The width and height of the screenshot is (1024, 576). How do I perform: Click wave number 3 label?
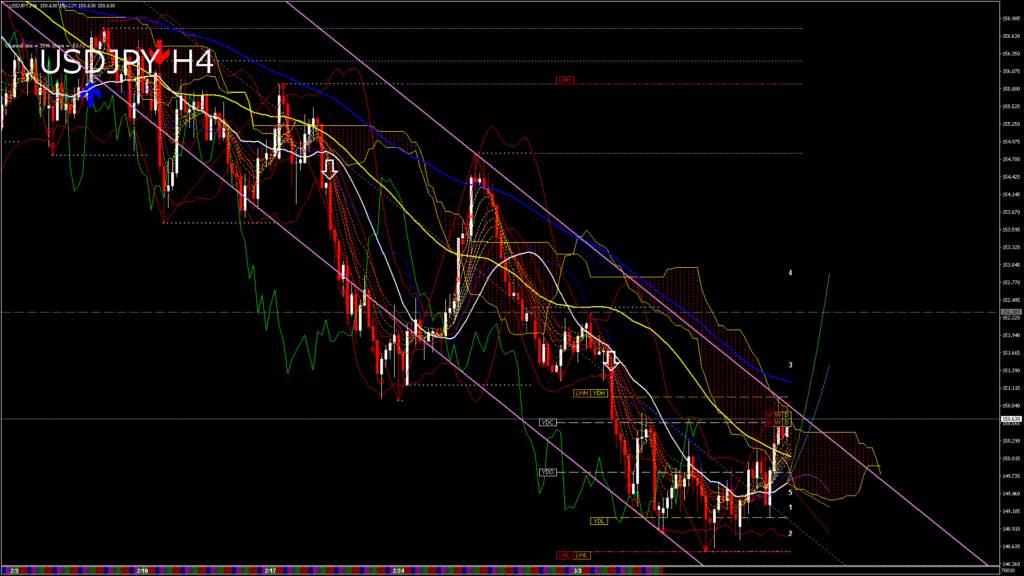tap(790, 365)
